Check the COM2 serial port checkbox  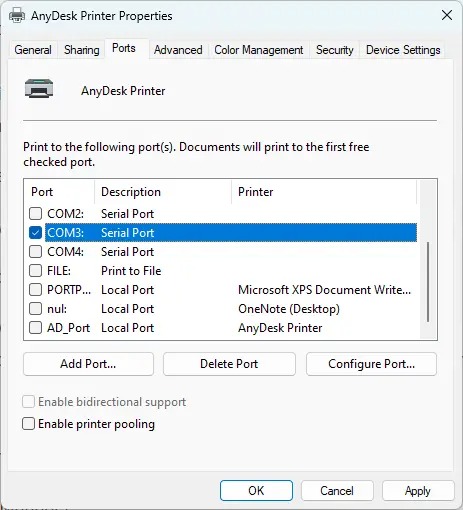pos(35,214)
